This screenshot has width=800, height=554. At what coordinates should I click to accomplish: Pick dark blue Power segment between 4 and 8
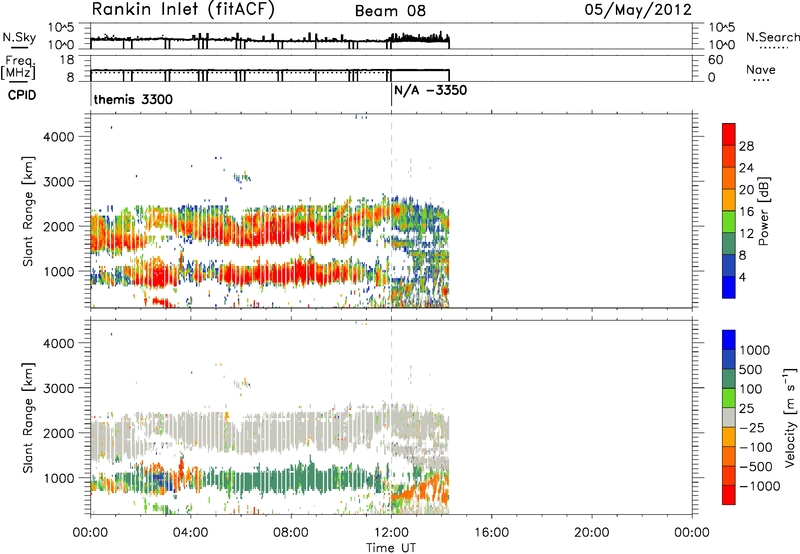(x=729, y=265)
